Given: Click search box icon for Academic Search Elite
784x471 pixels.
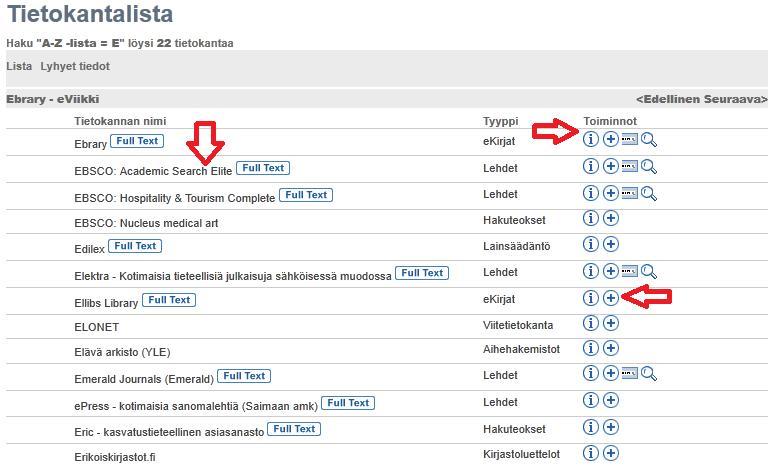Looking at the screenshot, I should (630, 166).
